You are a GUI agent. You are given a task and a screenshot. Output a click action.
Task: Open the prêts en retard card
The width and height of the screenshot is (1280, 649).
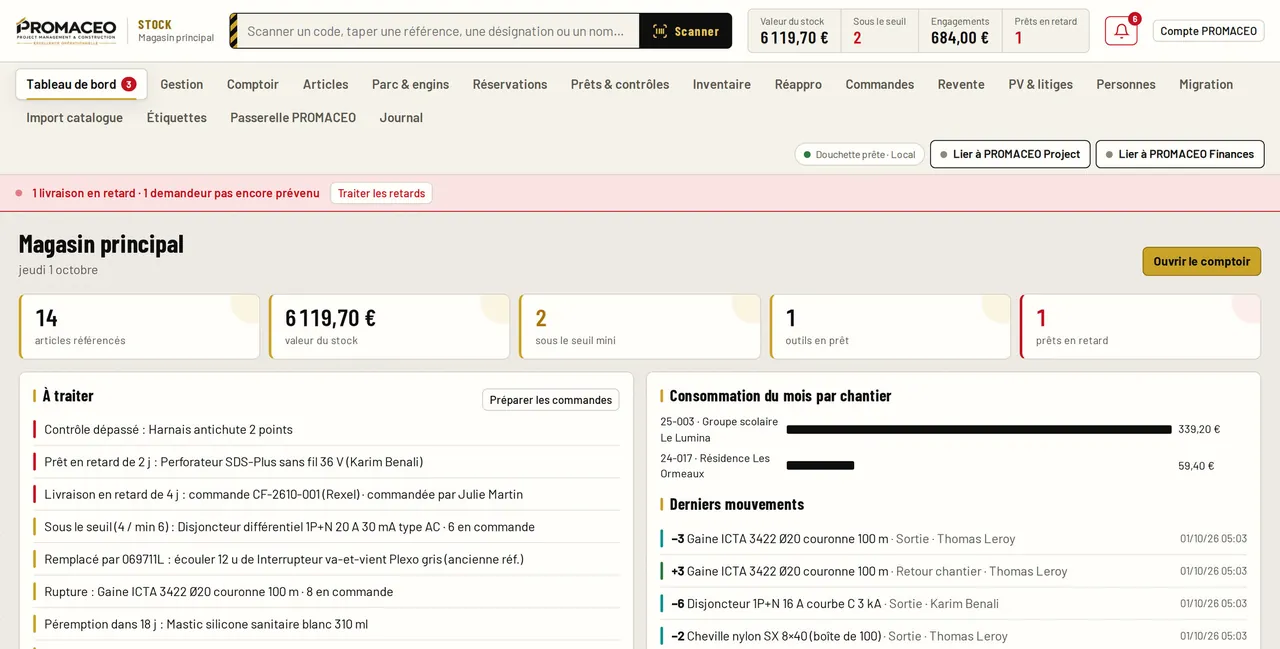[x=1140, y=327]
